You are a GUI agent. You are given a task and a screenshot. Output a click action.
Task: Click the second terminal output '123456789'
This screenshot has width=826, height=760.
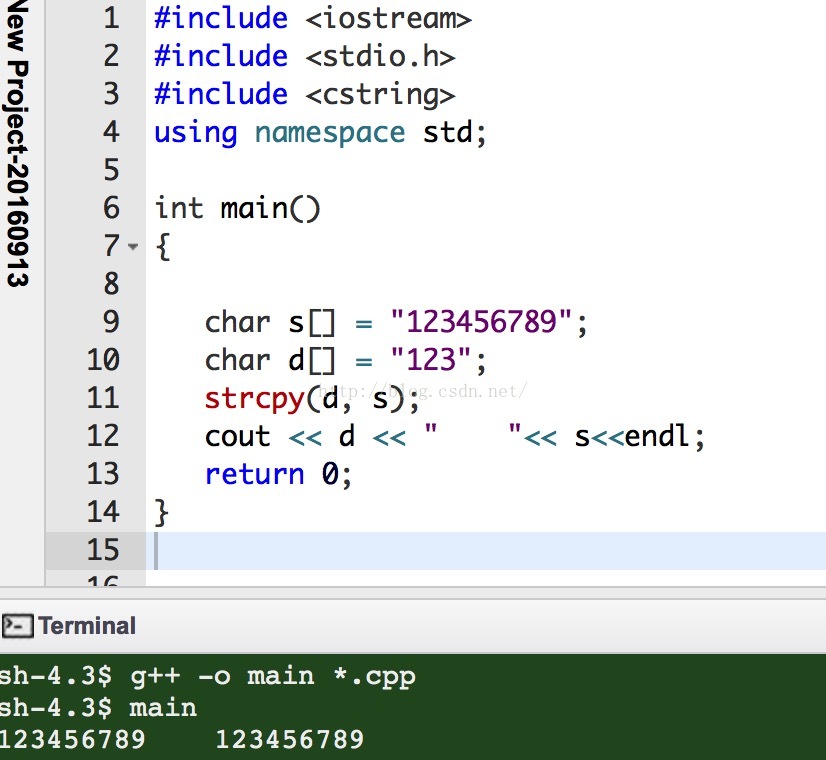click(290, 739)
